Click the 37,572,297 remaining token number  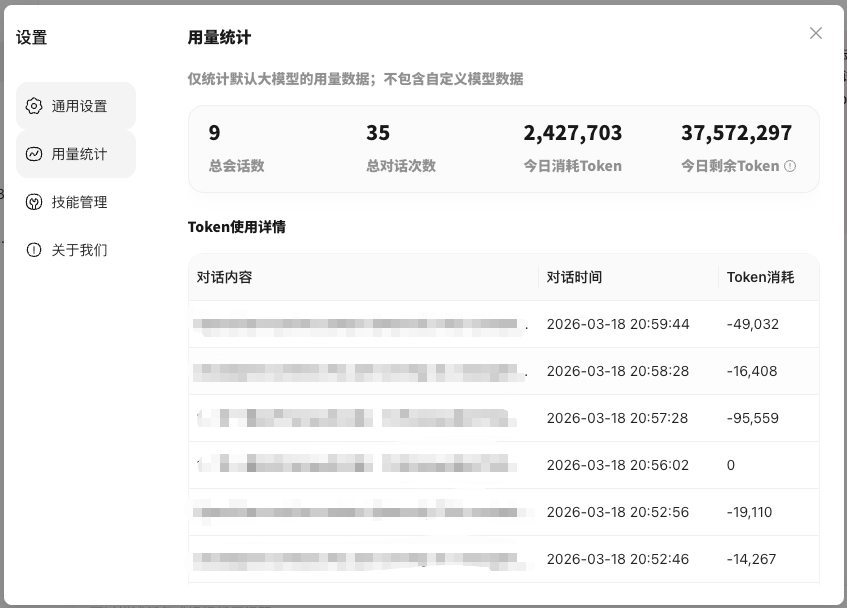coord(736,133)
